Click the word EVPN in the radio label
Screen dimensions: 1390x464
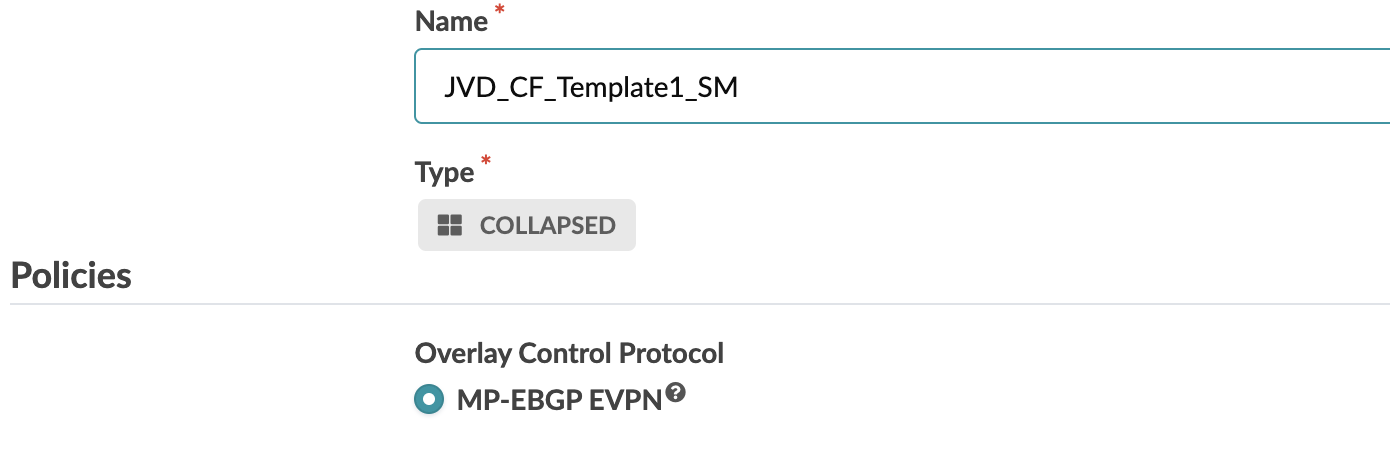coord(631,400)
